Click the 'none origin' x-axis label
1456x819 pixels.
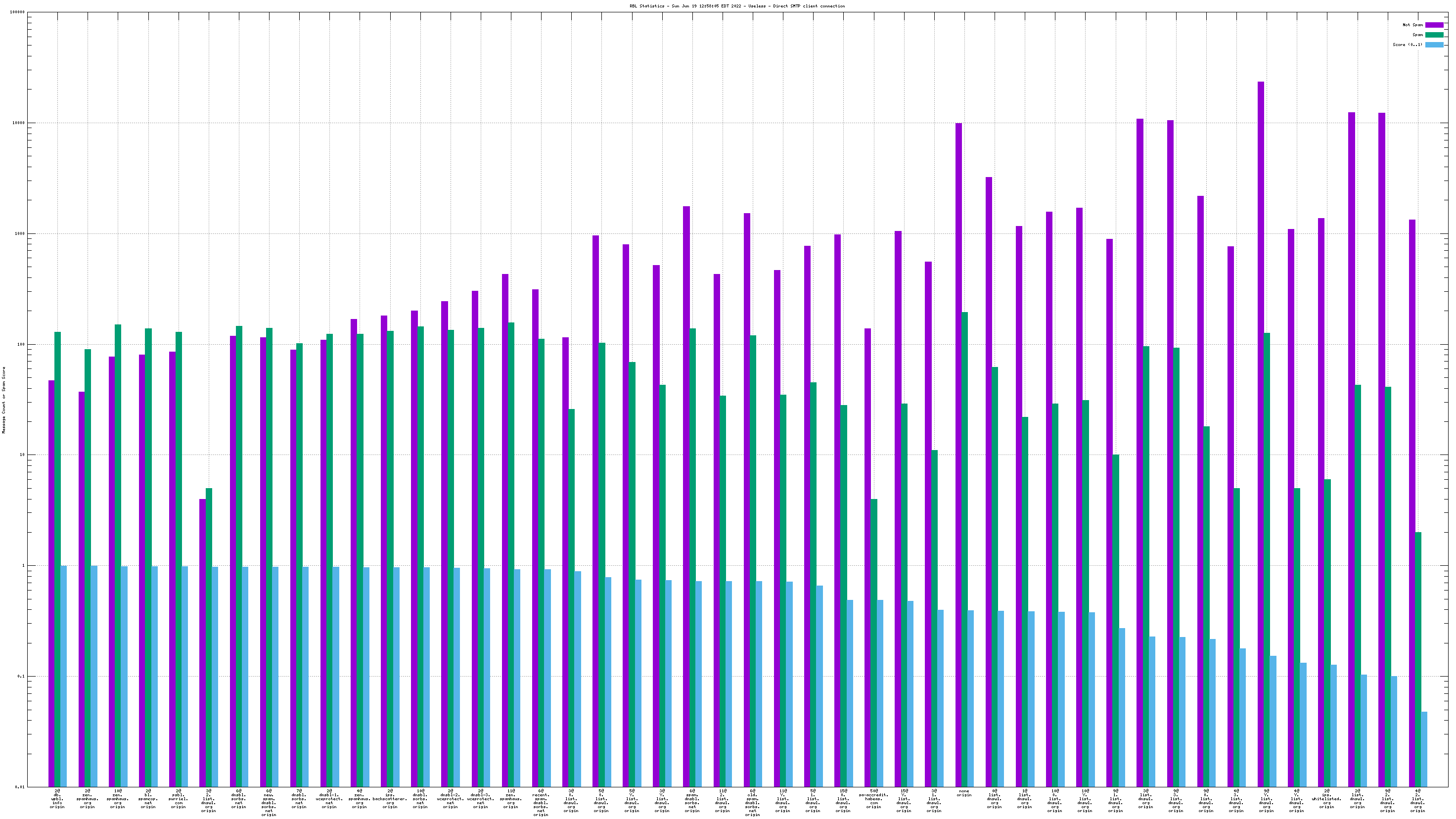coord(964,793)
